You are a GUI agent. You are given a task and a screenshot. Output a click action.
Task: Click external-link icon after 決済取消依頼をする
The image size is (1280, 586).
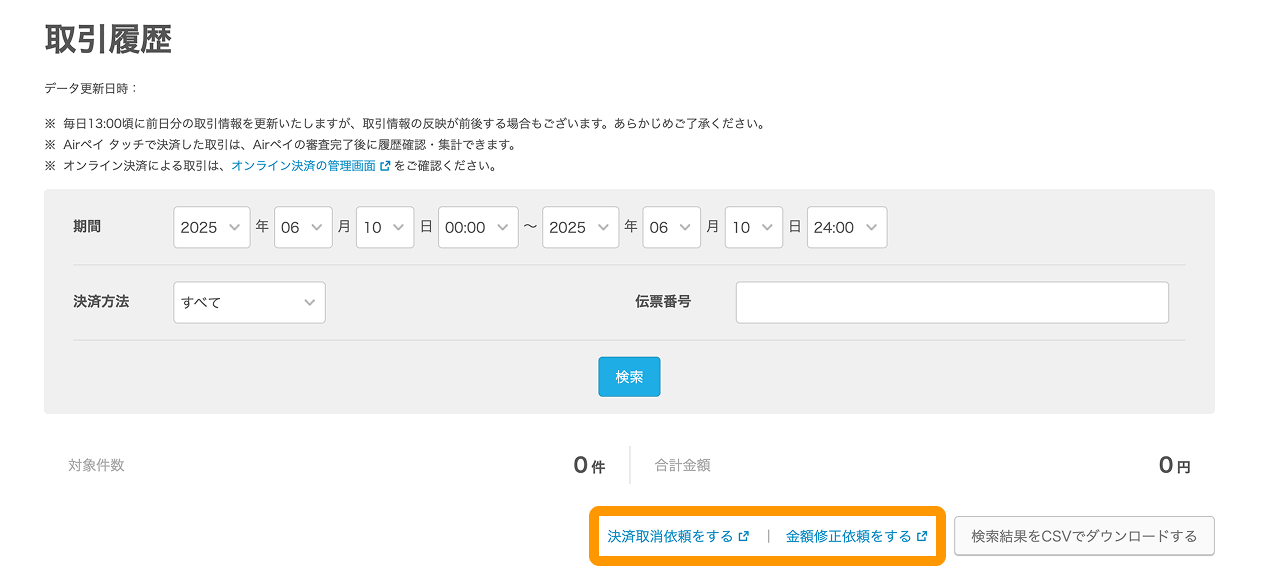(x=743, y=536)
